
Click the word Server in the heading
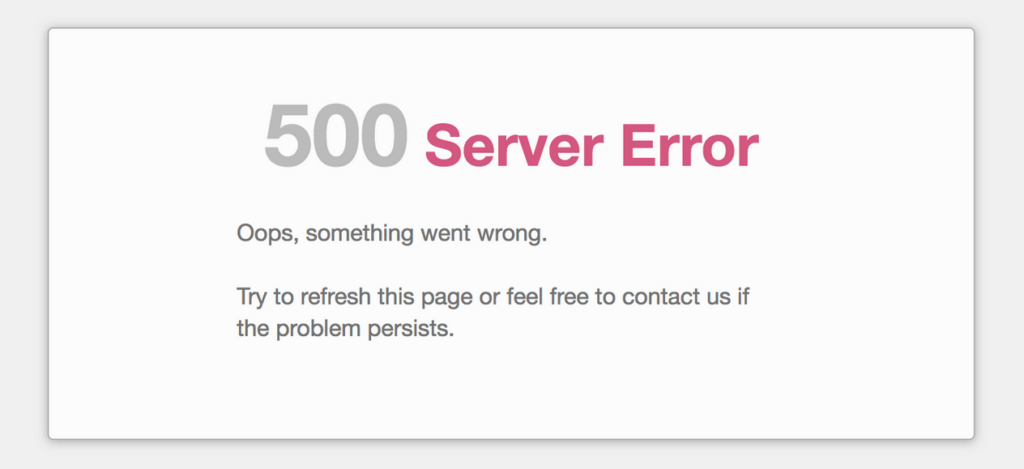click(x=514, y=146)
